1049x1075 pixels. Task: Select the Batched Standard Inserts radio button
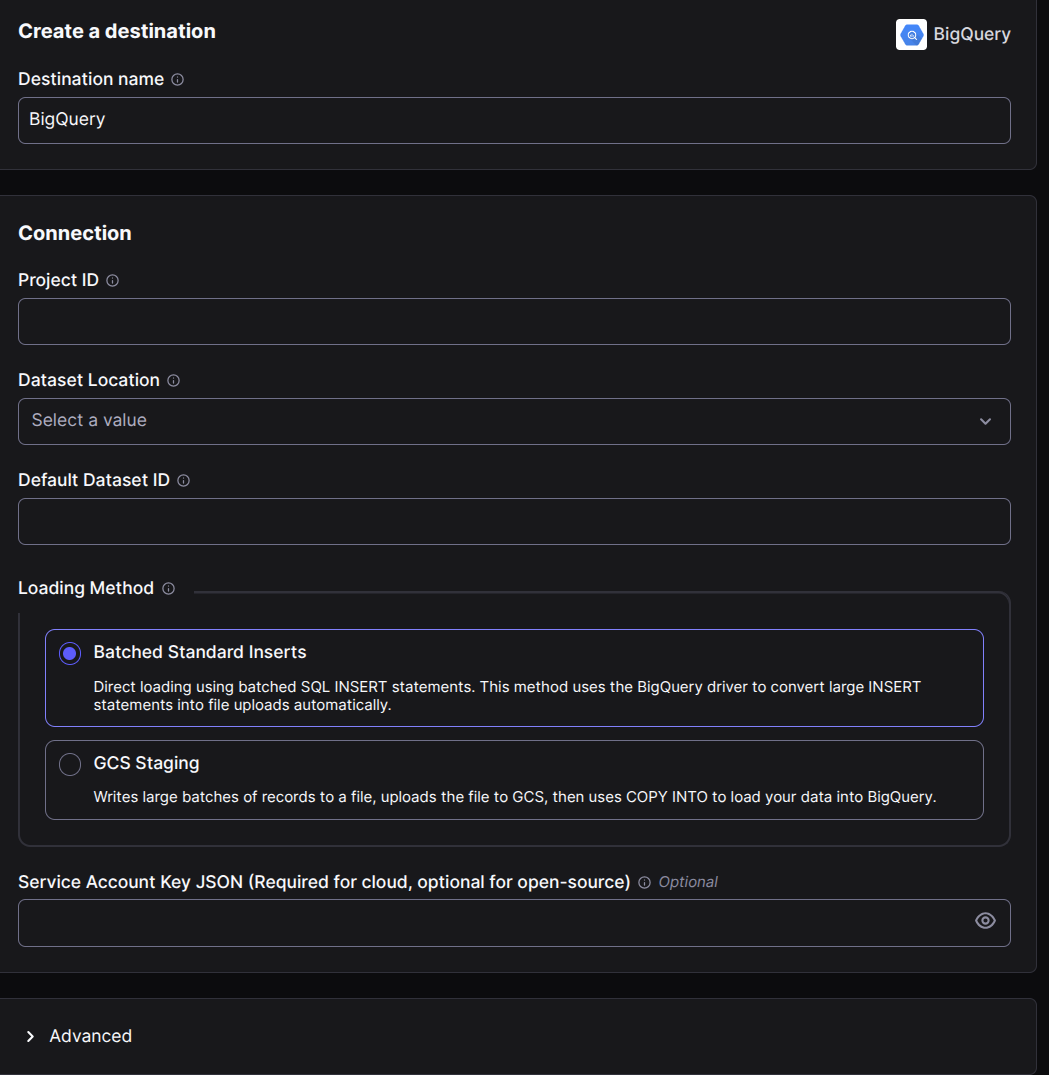[x=70, y=653]
